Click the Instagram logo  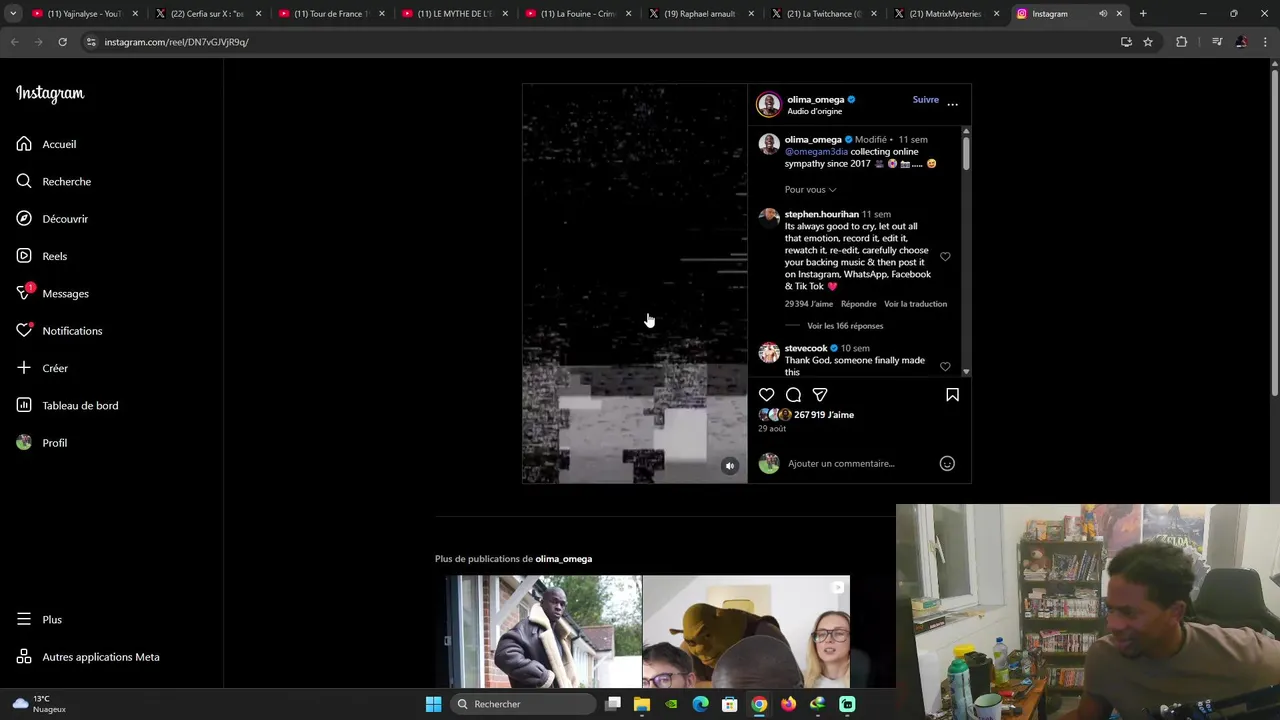click(x=50, y=94)
